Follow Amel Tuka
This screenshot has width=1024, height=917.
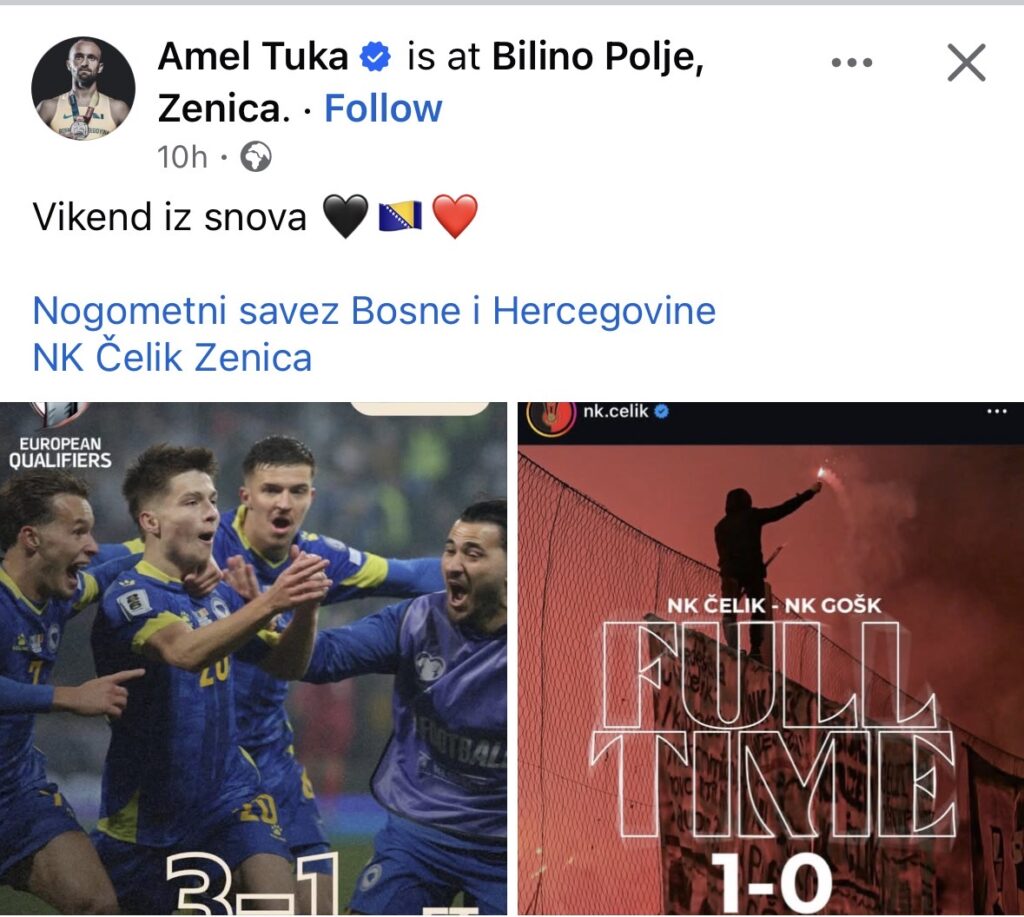383,108
